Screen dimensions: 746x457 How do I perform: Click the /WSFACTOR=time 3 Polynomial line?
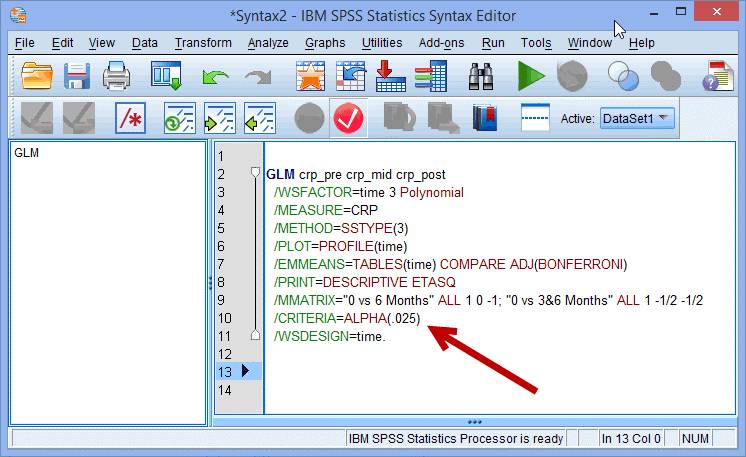368,192
